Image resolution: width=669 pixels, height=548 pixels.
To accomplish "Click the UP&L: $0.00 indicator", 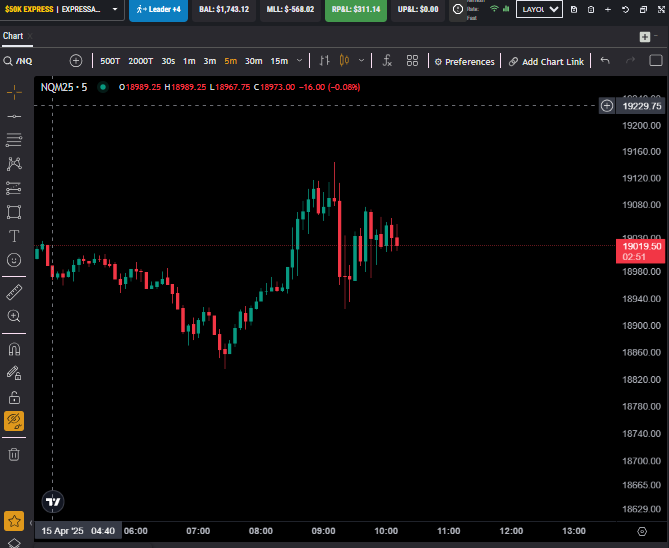I will tap(418, 9).
